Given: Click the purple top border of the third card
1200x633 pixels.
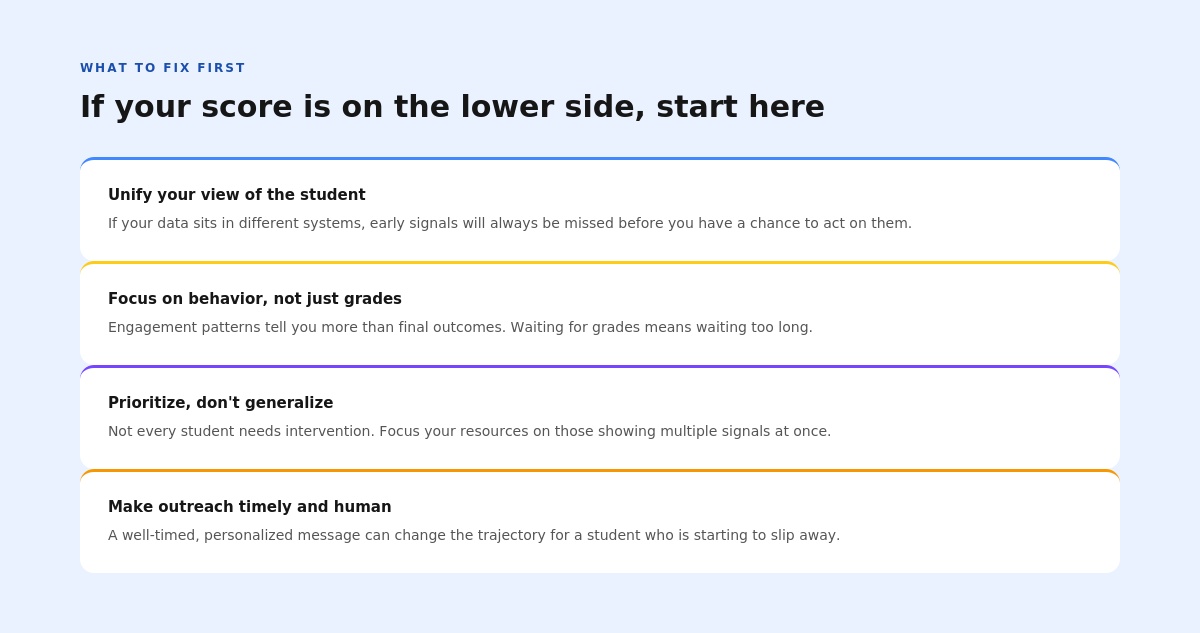Looking at the screenshot, I should click(600, 366).
